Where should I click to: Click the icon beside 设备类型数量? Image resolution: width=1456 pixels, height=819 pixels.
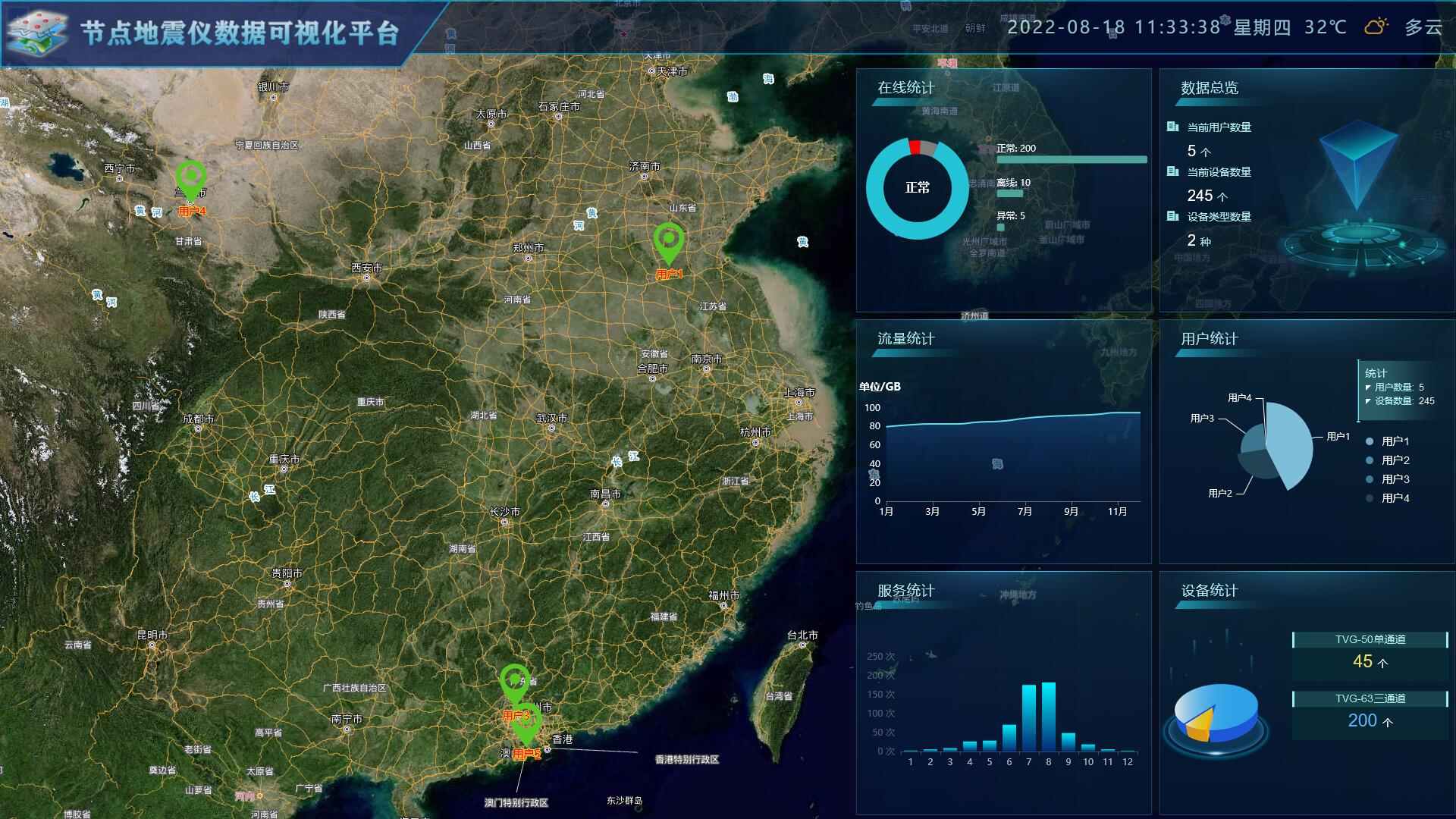point(1172,216)
